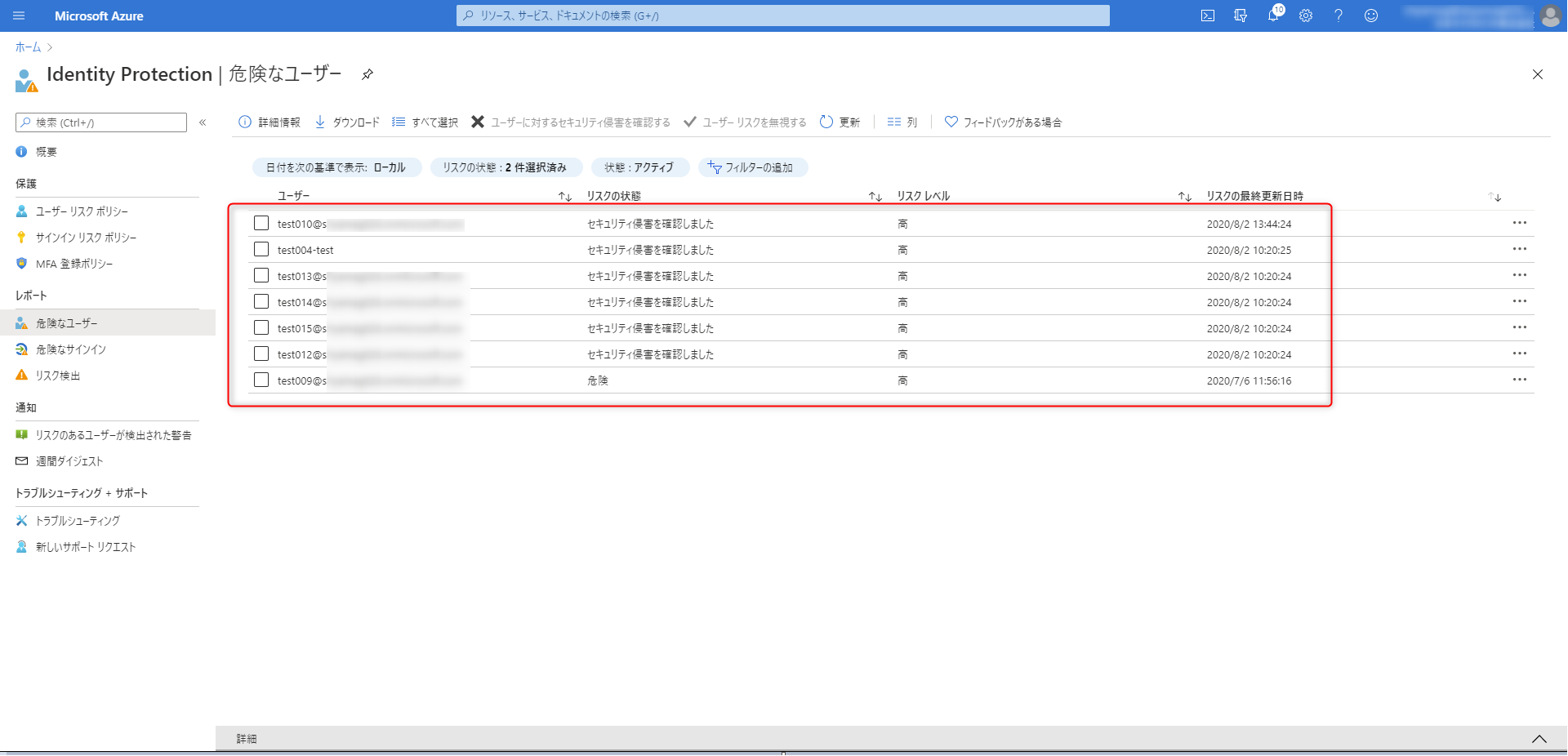The height and width of the screenshot is (756, 1568).
Task: Sort by the ユーザー column
Action: (565, 197)
